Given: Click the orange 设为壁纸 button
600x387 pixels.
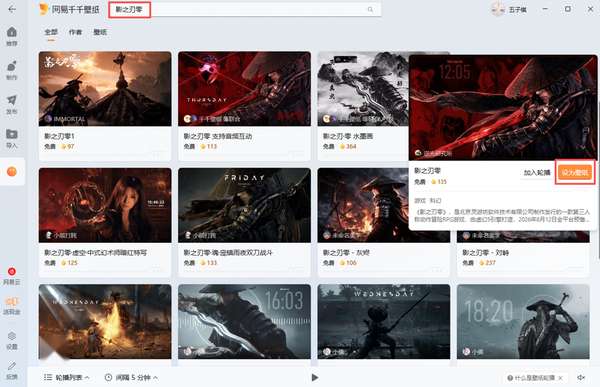Looking at the screenshot, I should (575, 173).
